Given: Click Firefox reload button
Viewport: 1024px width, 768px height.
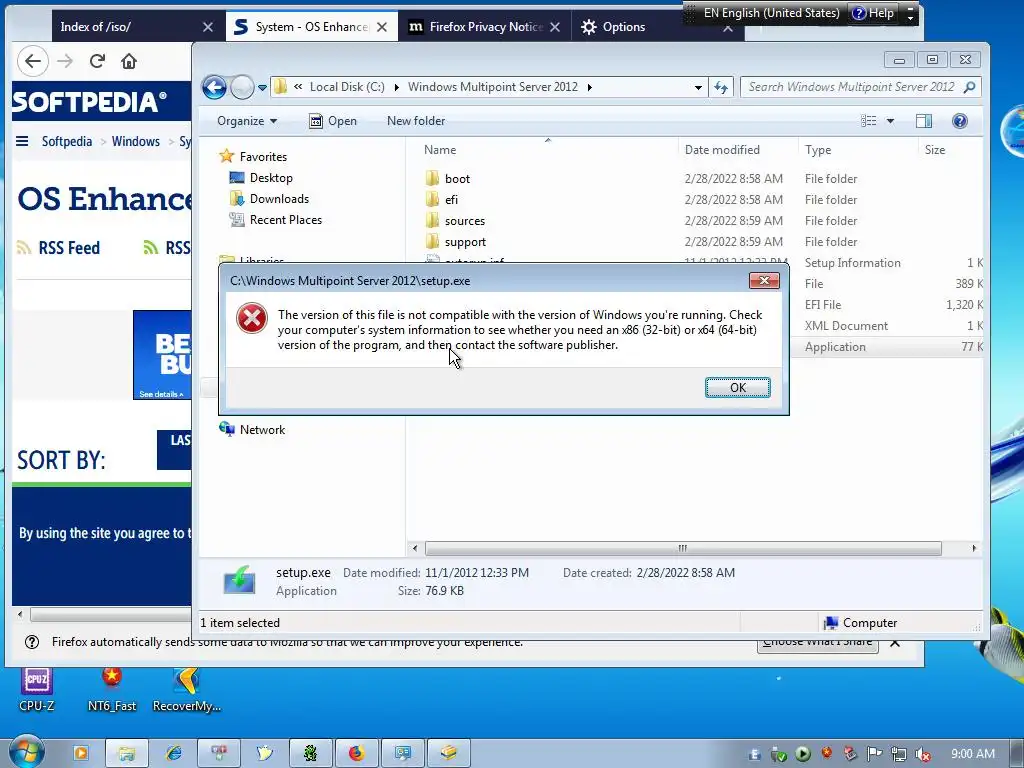Looking at the screenshot, I should coord(97,61).
